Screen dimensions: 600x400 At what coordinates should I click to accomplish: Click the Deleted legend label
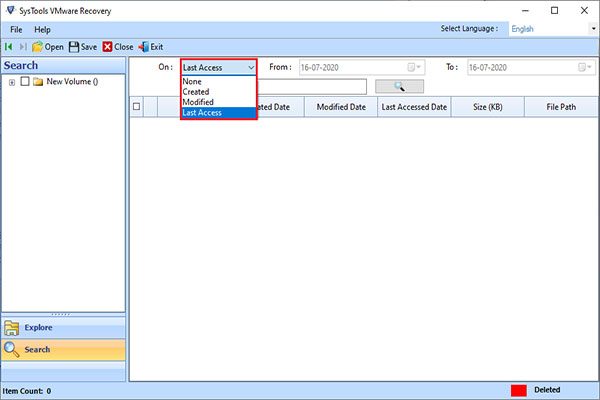[547, 390]
